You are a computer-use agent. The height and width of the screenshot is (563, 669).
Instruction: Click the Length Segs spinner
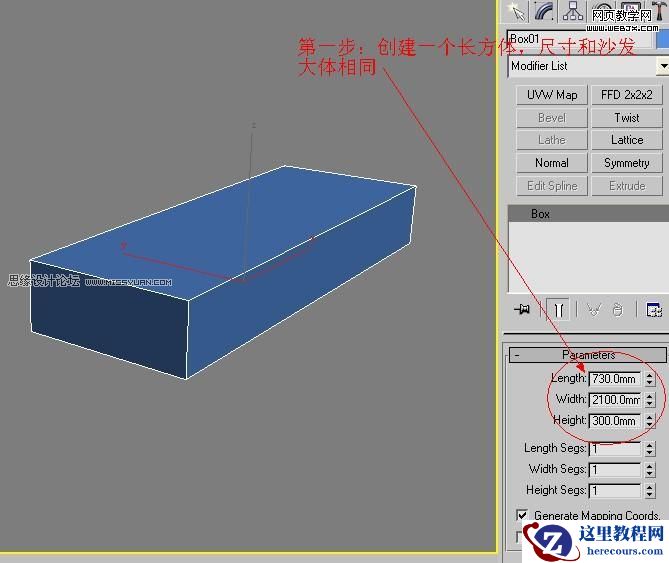(x=649, y=449)
